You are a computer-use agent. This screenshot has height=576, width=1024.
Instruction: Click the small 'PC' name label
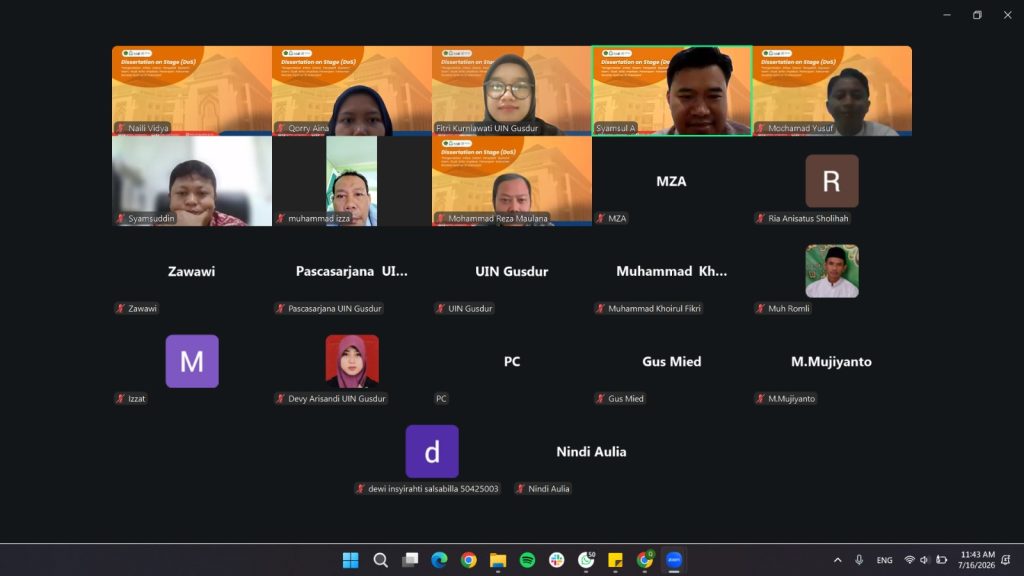click(x=441, y=398)
